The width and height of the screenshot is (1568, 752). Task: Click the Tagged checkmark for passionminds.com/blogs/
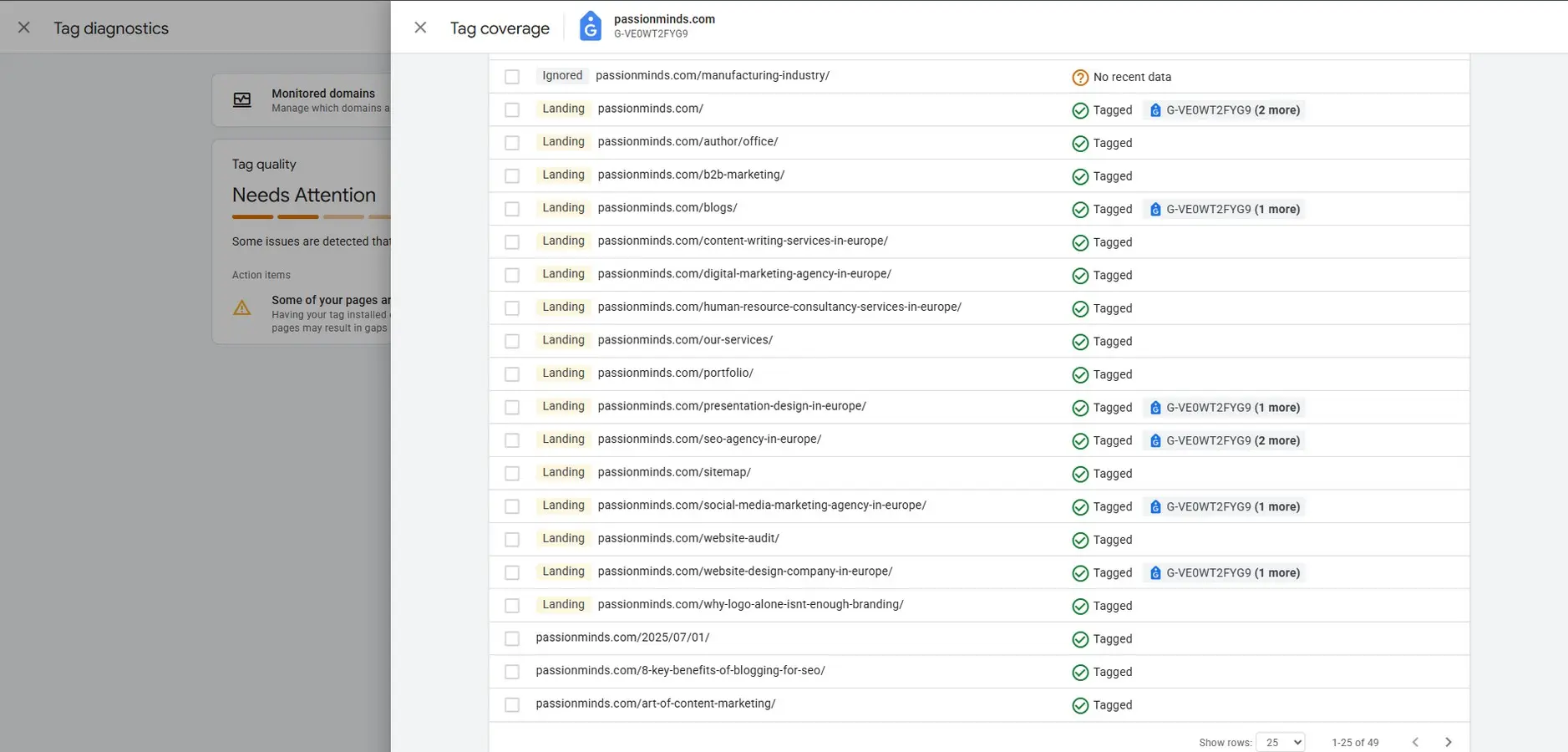click(x=1080, y=210)
